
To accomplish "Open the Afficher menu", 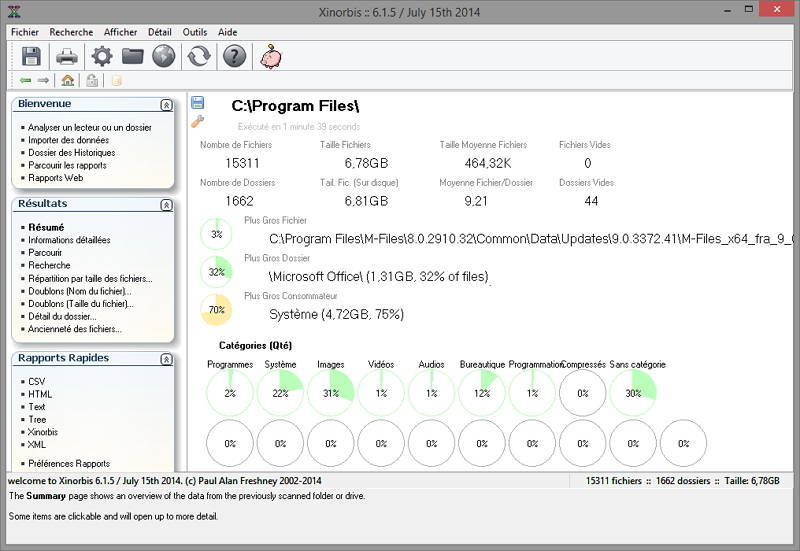I will pos(120,32).
